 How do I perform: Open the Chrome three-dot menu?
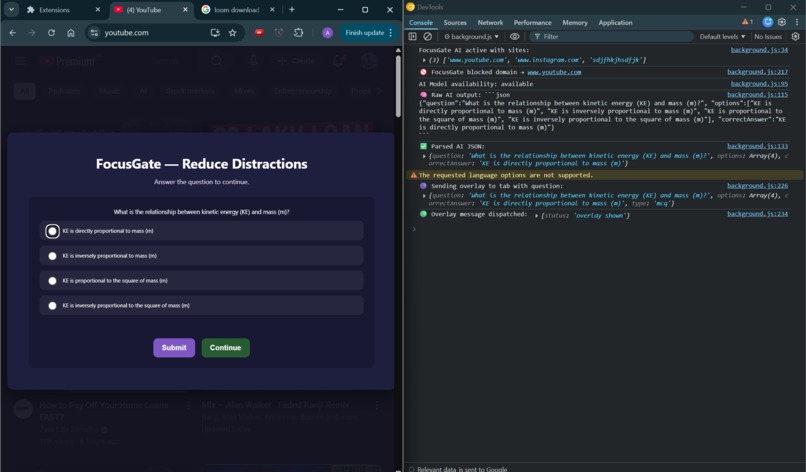(x=391, y=33)
